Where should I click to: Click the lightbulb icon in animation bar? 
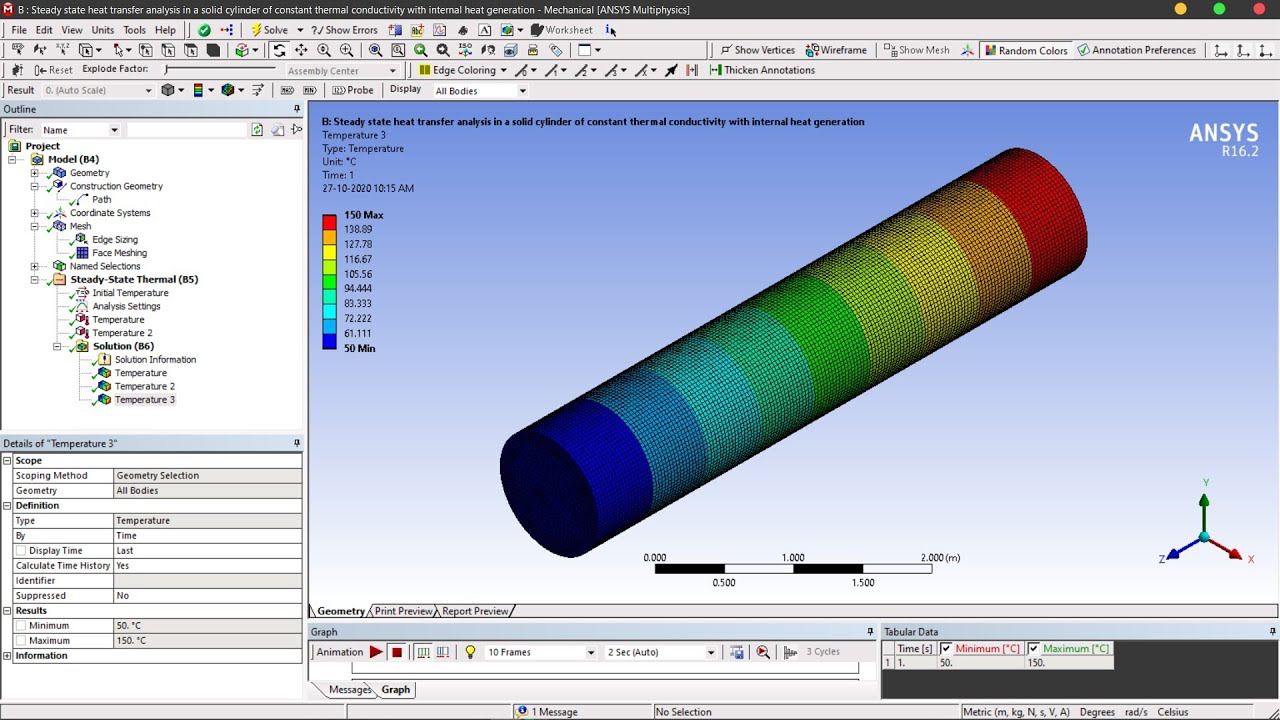pyautogui.click(x=470, y=652)
